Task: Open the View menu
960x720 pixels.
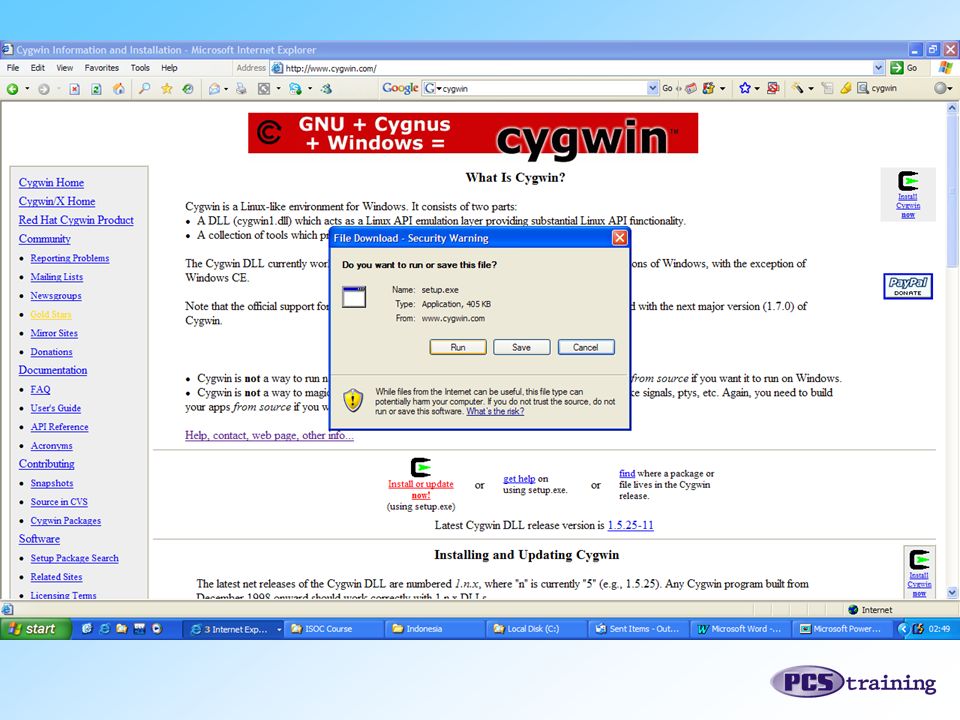Action: (x=64, y=68)
